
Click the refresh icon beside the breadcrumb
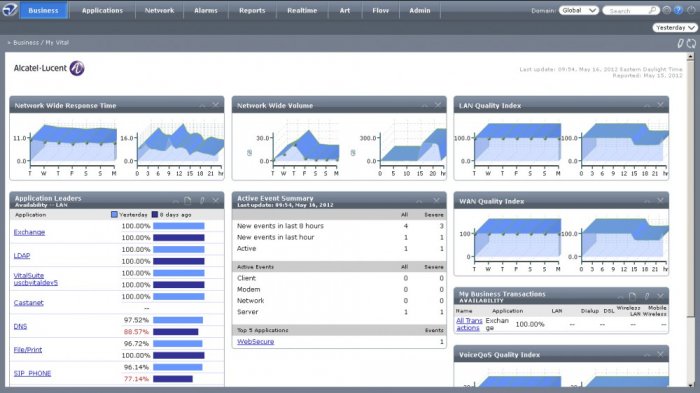(x=691, y=43)
